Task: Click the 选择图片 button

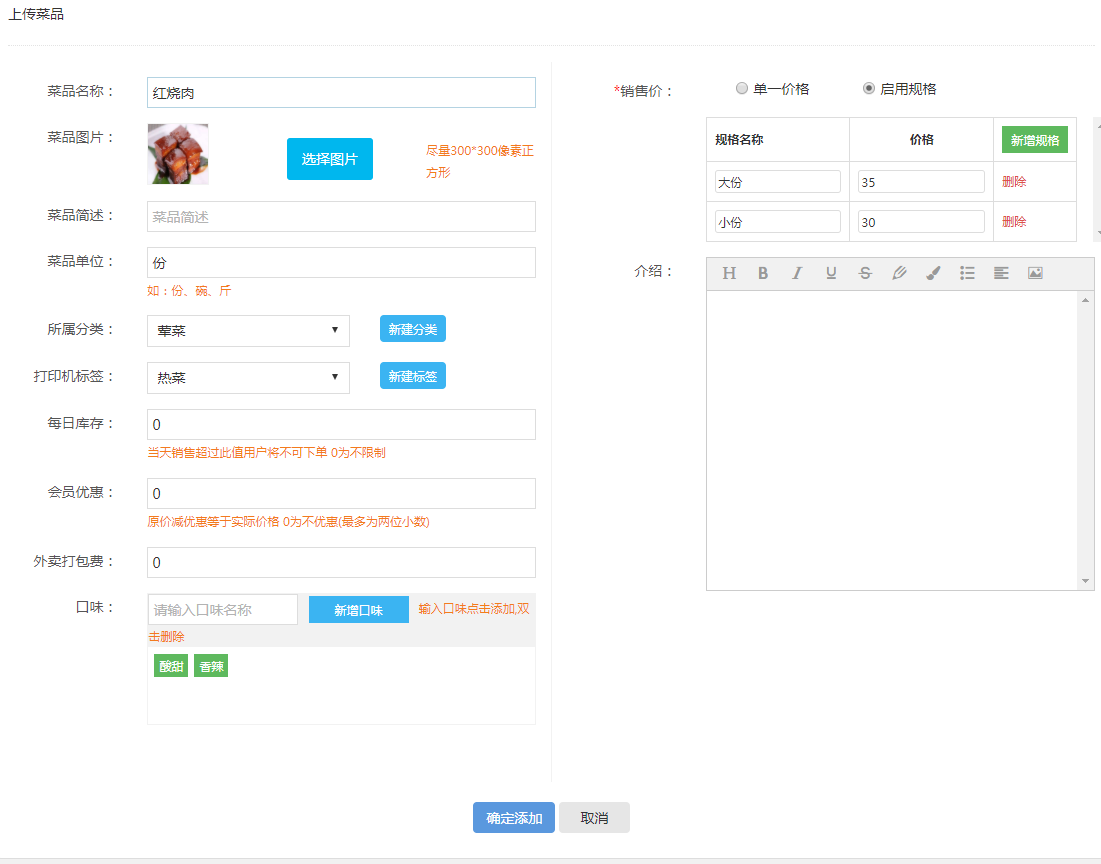Action: [x=330, y=159]
